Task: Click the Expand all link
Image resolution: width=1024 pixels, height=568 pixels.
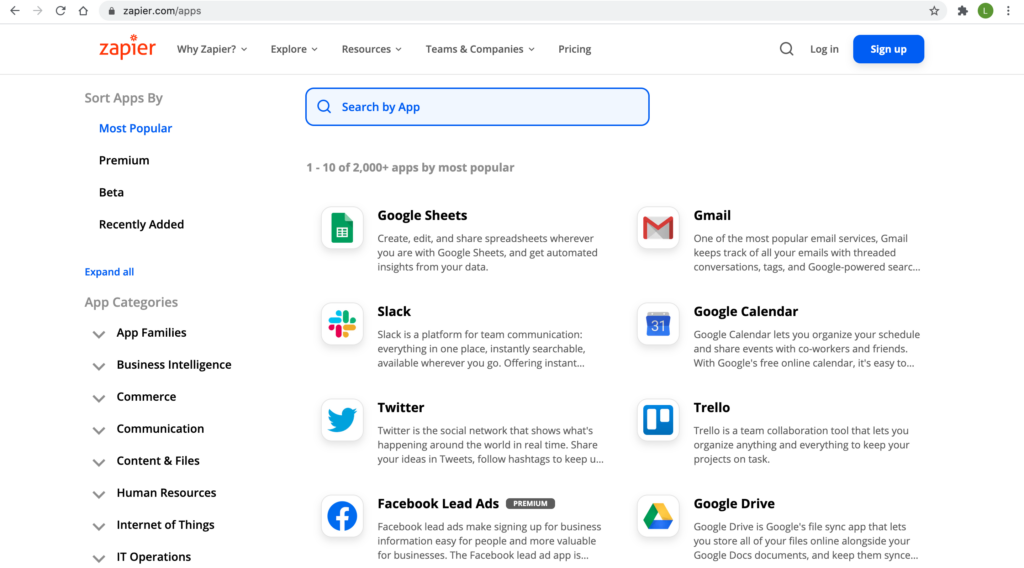Action: click(x=109, y=272)
